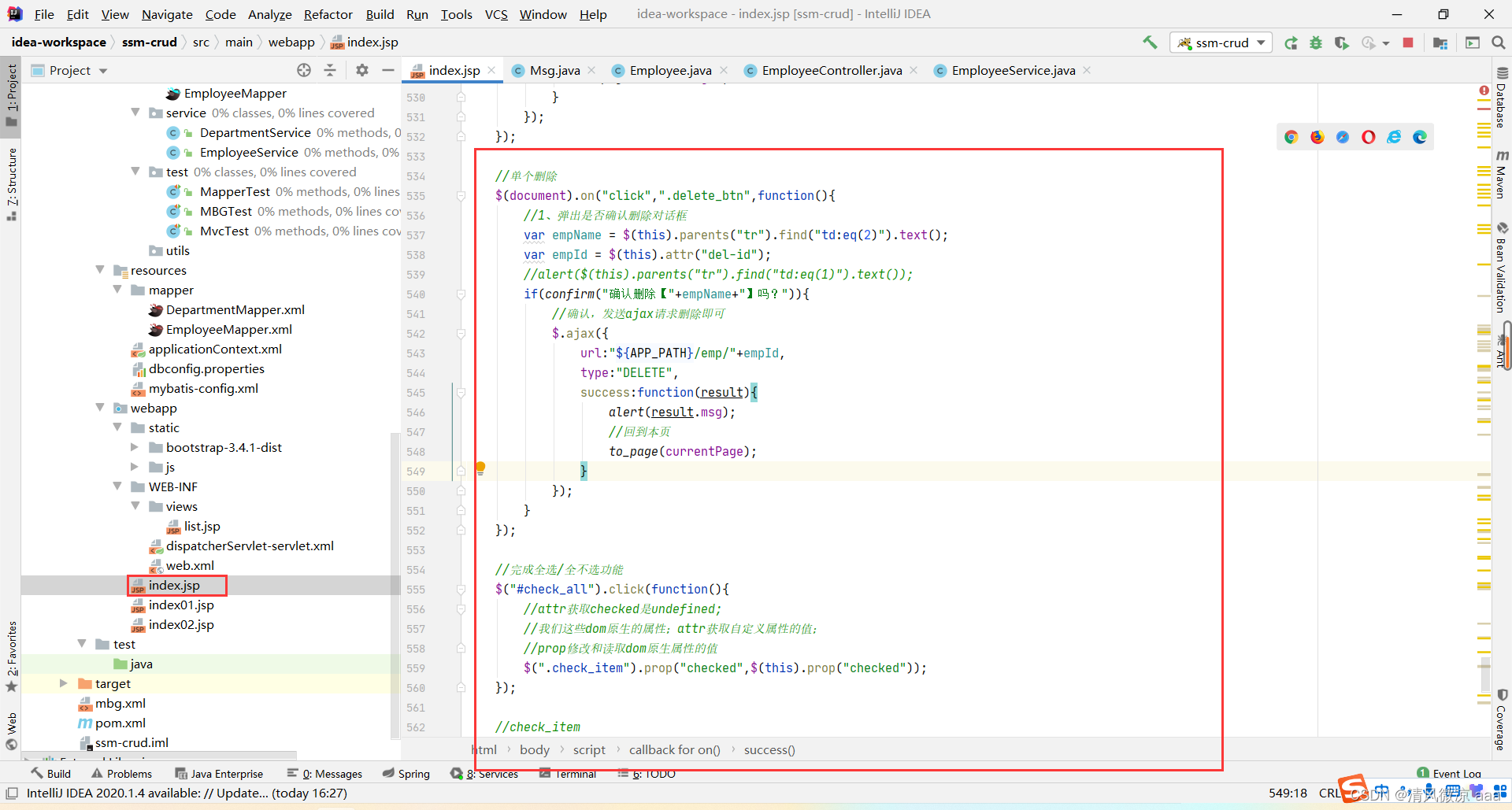Click 'webapp' breadcrumb in navigation bar
Image resolution: width=1512 pixels, height=810 pixels.
pos(291,43)
